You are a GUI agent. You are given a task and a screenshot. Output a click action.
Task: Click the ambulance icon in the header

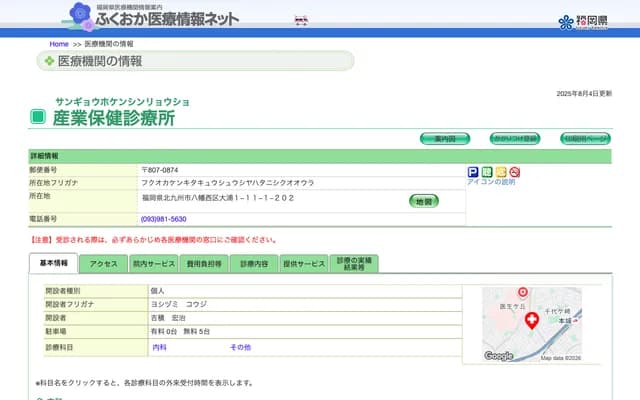click(301, 19)
